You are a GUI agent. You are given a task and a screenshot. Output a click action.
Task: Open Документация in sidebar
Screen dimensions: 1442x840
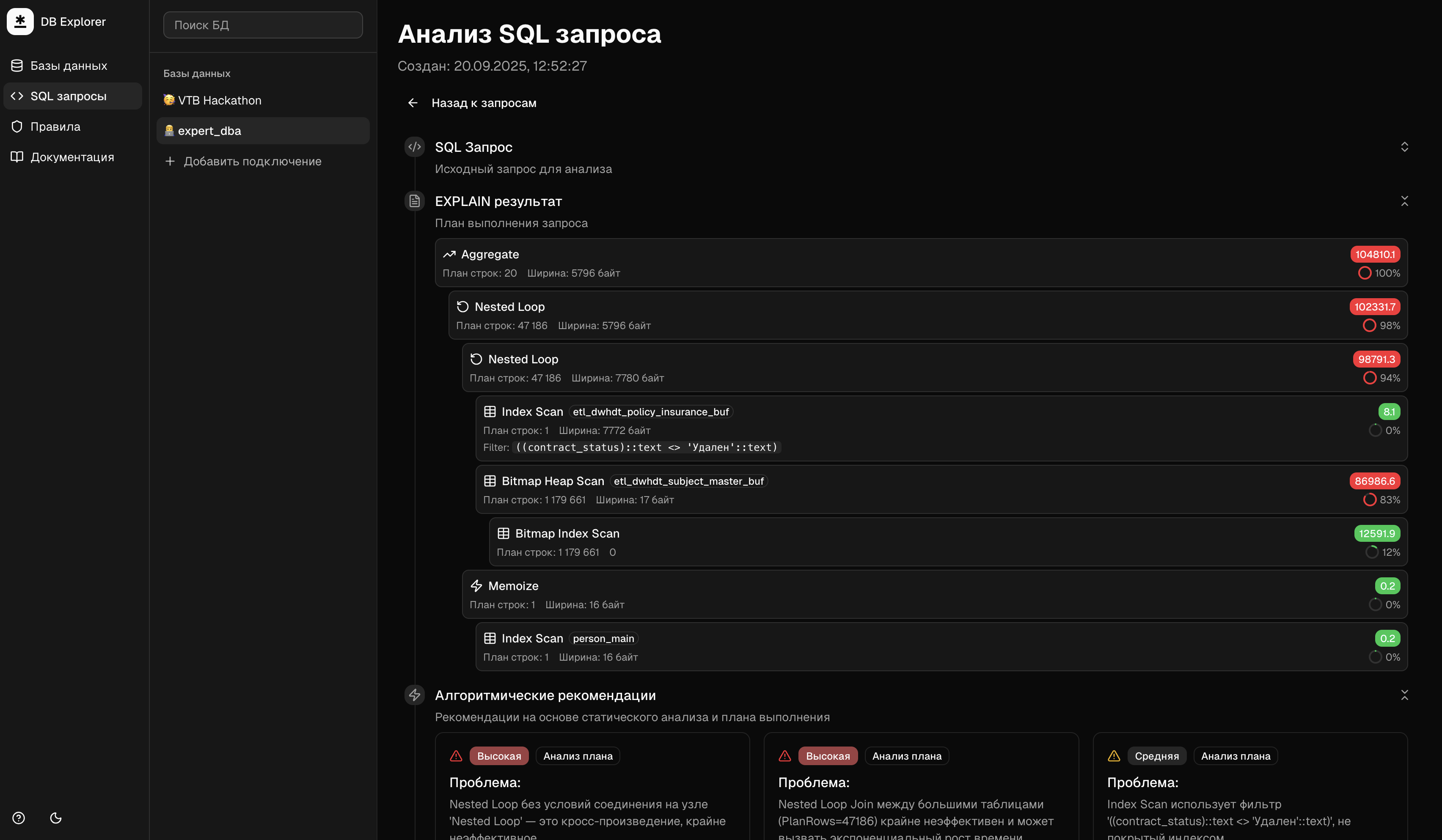(x=72, y=156)
